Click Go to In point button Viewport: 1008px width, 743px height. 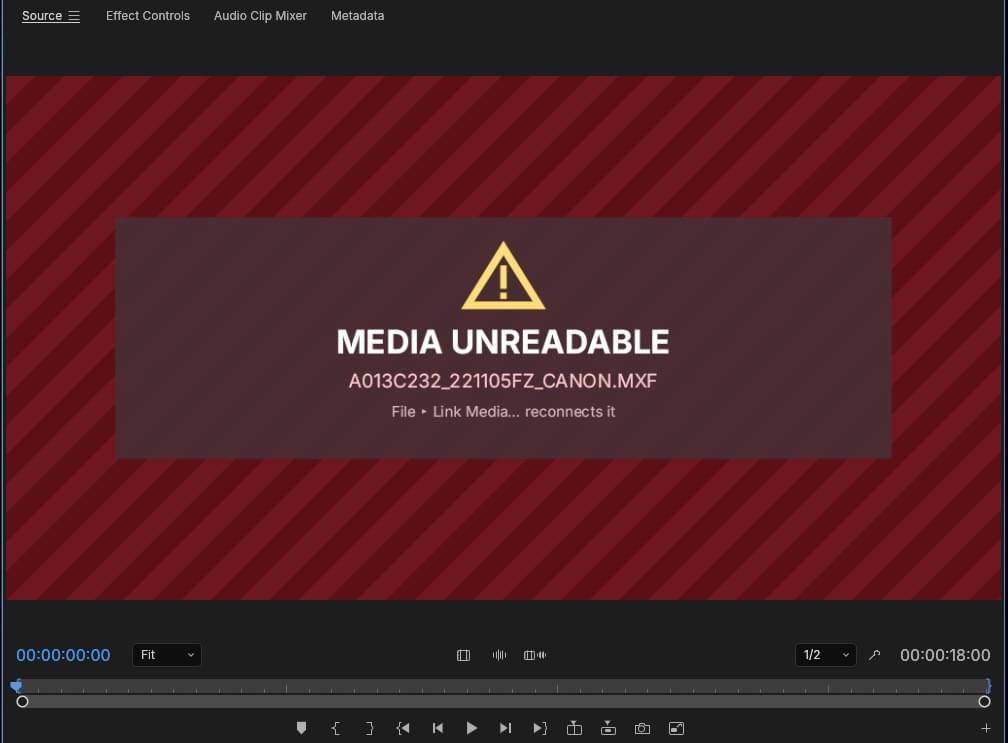coord(403,728)
